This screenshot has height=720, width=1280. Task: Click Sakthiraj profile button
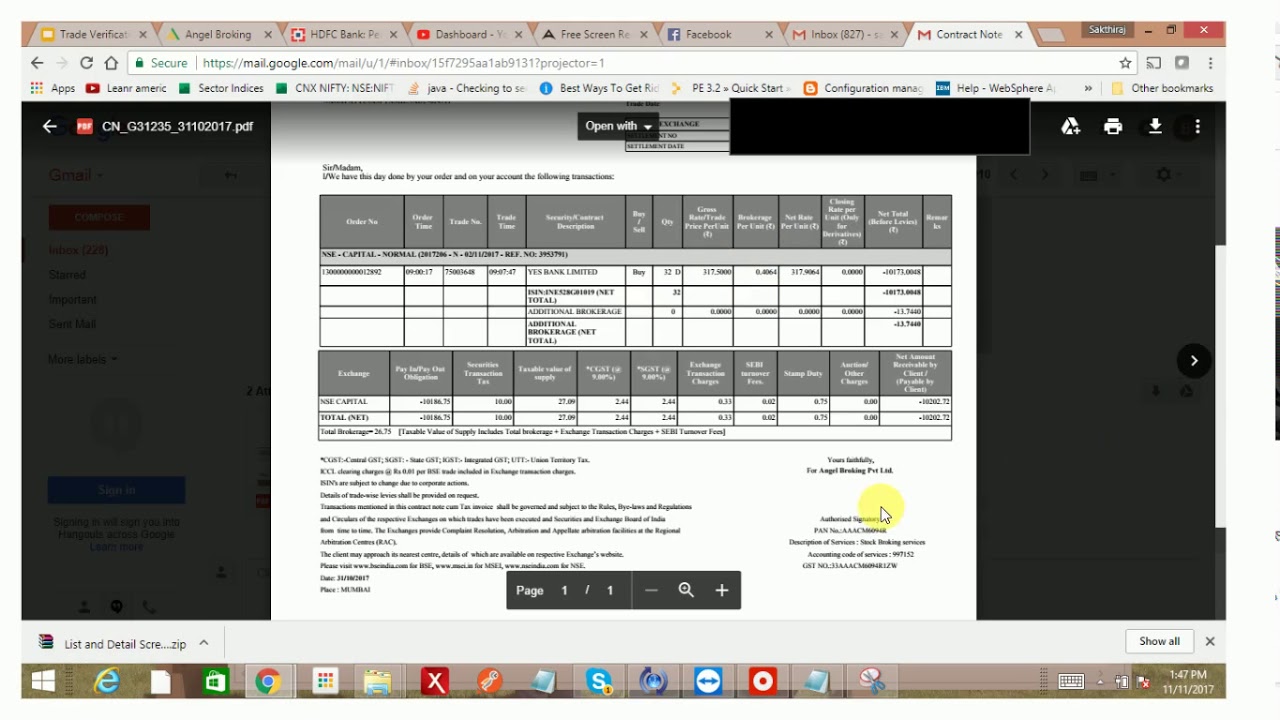coord(1108,30)
